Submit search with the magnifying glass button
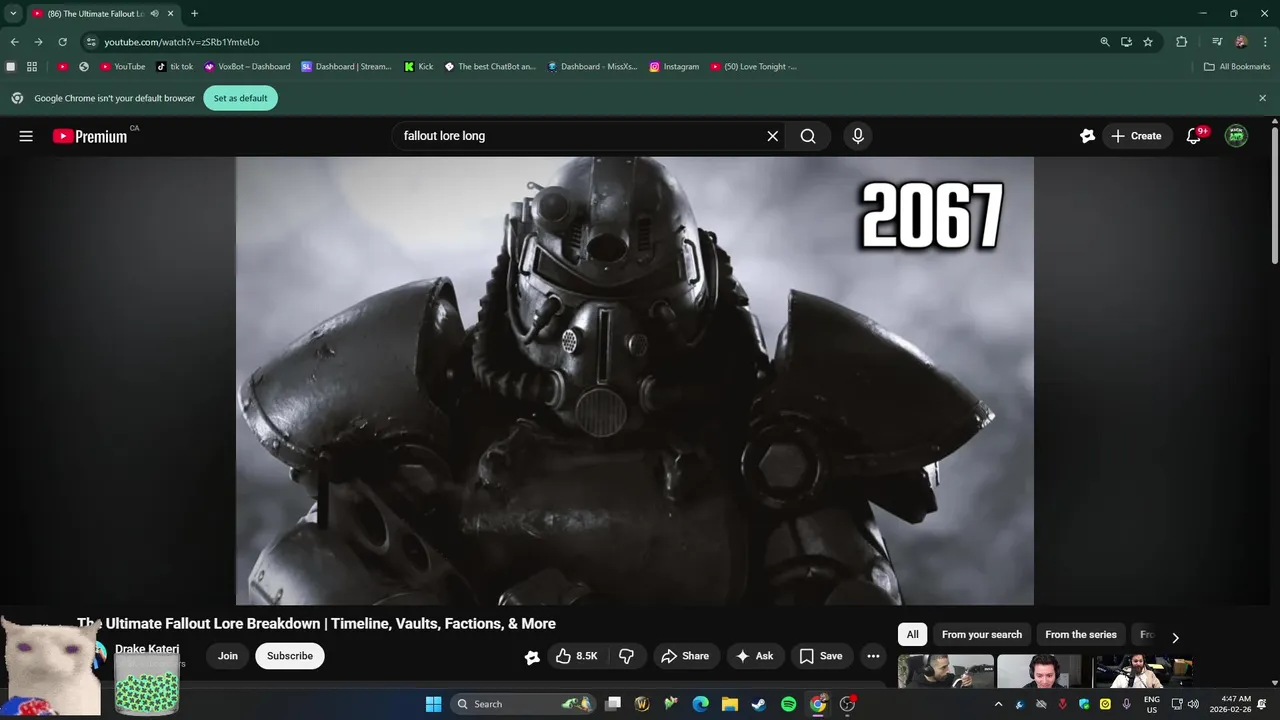This screenshot has height=720, width=1280. (808, 136)
